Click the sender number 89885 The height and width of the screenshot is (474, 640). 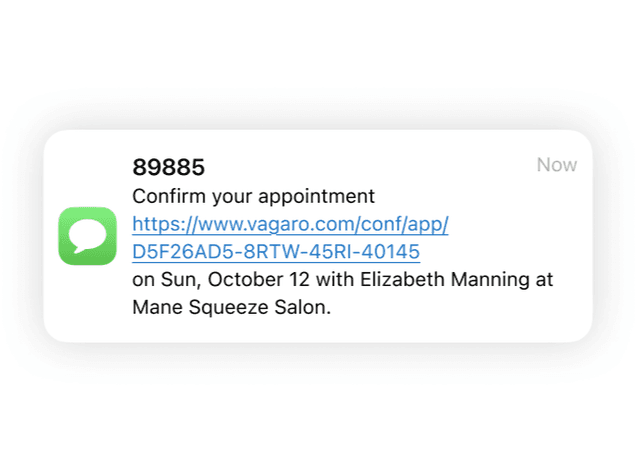click(168, 166)
